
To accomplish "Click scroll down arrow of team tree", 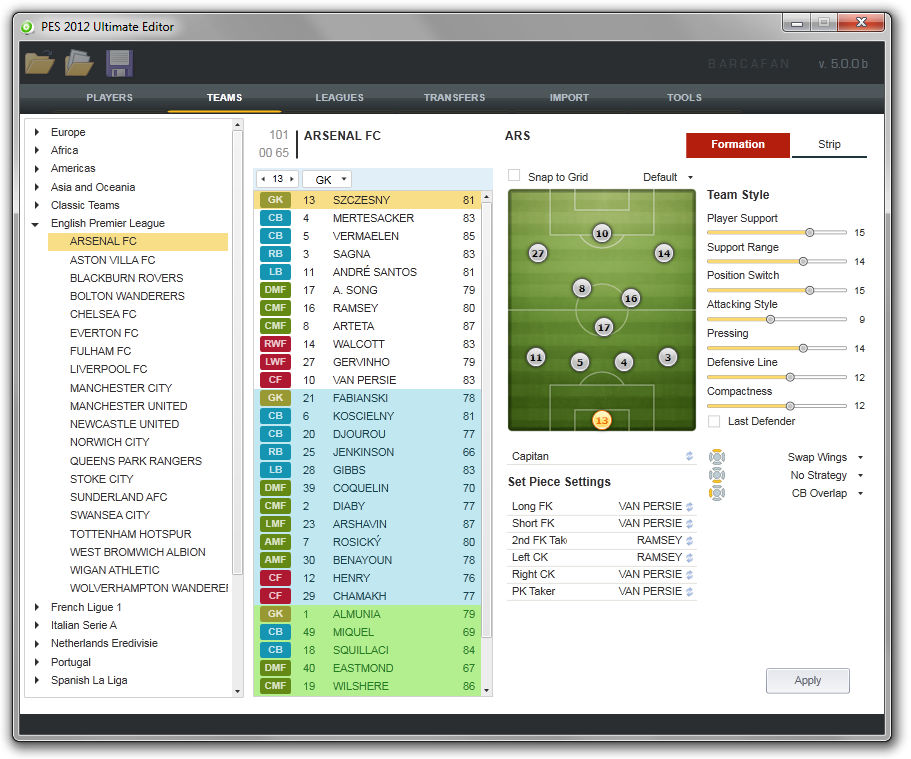I will (237, 692).
